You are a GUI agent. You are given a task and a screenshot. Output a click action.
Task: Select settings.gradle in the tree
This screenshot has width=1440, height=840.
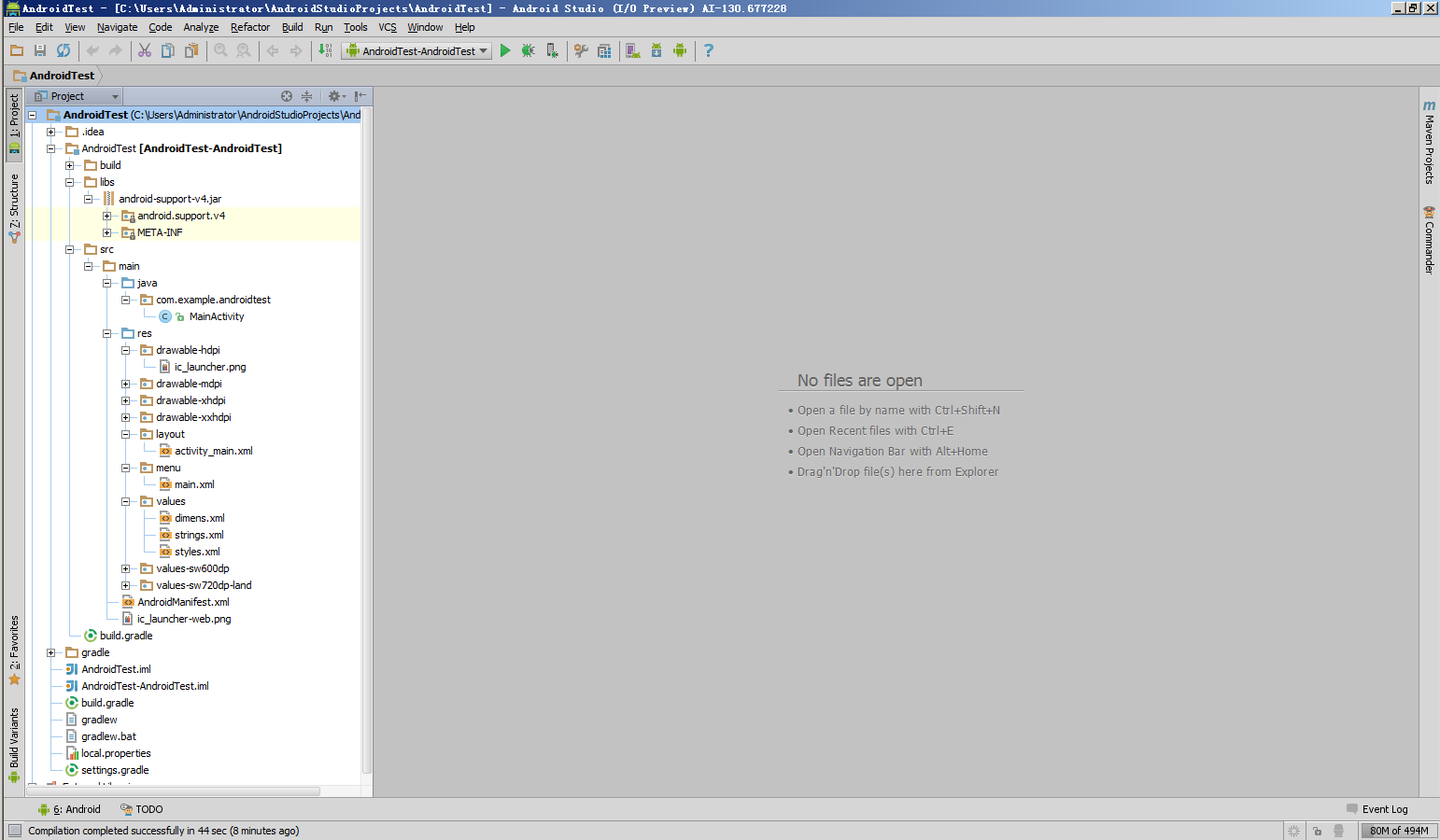pyautogui.click(x=115, y=770)
